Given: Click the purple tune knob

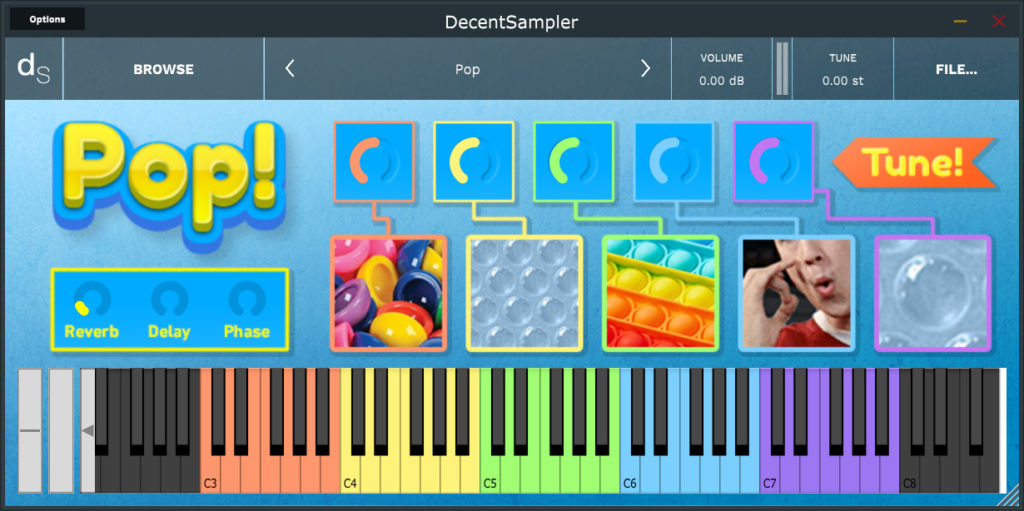Looking at the screenshot, I should 774,161.
